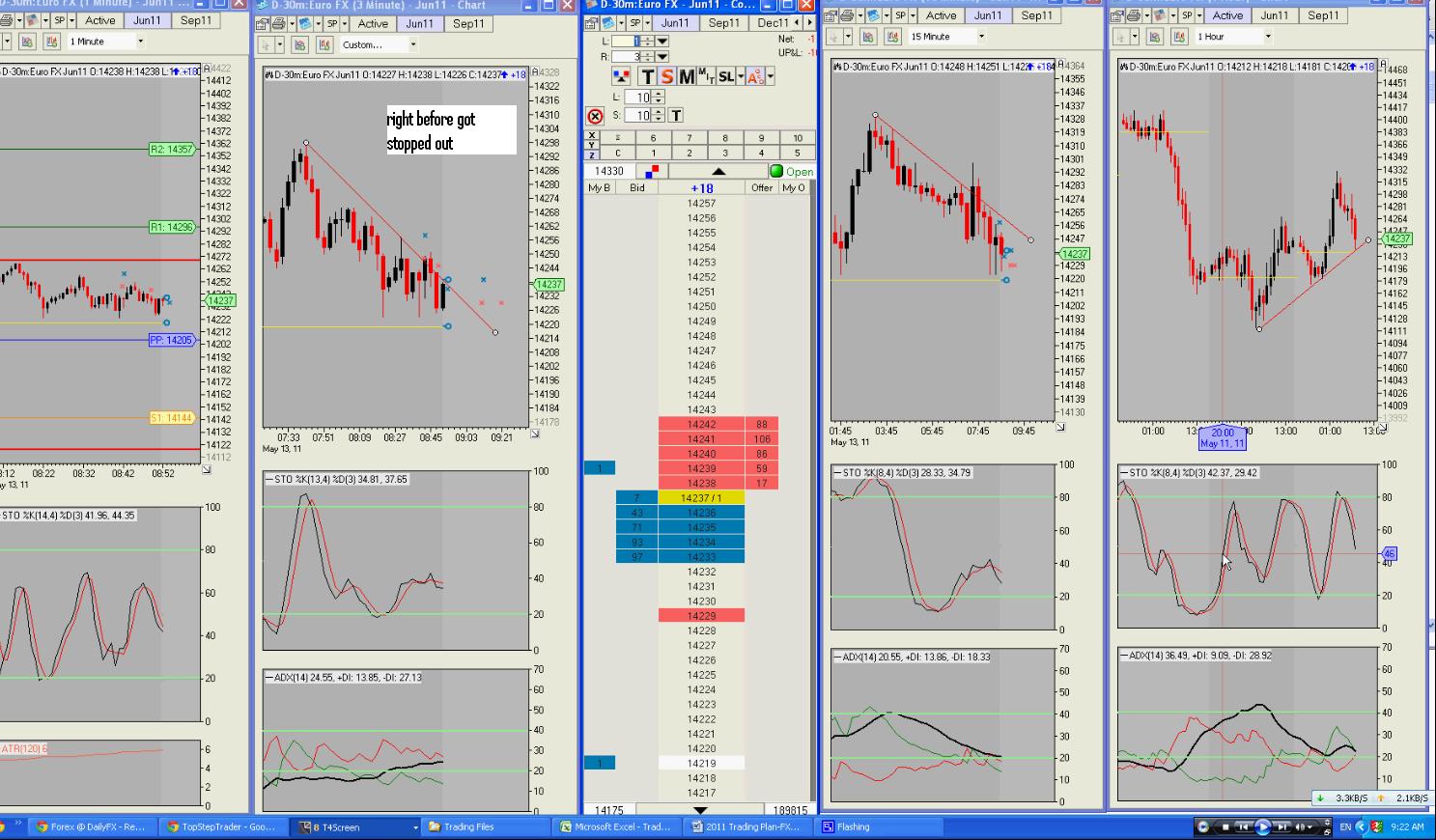
Task: Click the S quantity stepper field showing 10
Action: (x=644, y=116)
